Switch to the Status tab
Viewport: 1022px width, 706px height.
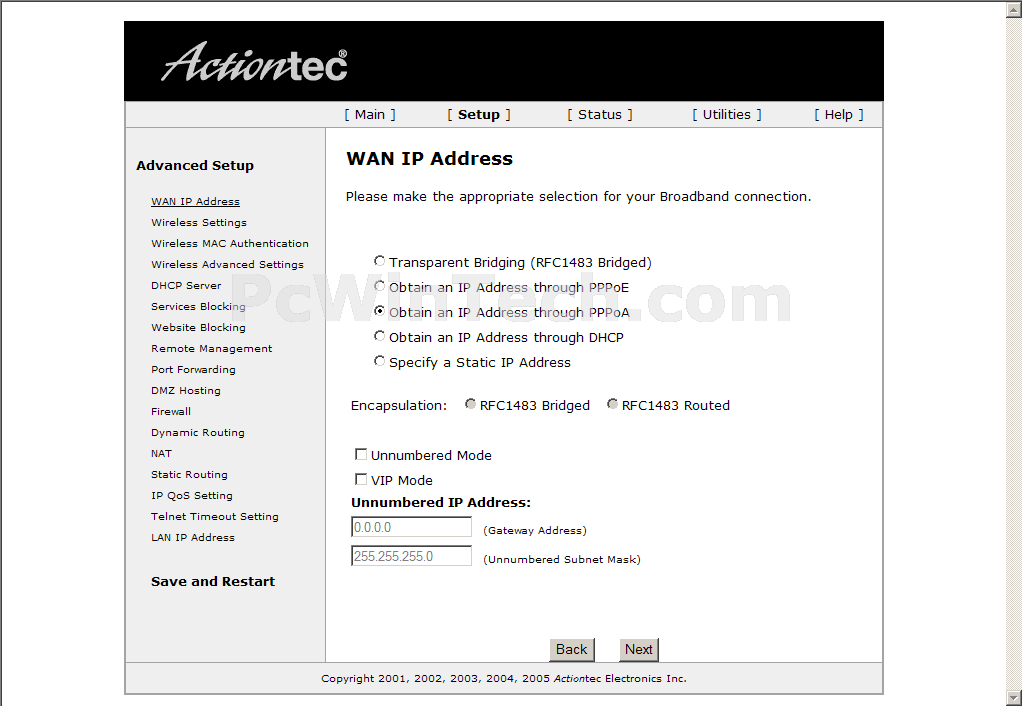pyautogui.click(x=600, y=115)
